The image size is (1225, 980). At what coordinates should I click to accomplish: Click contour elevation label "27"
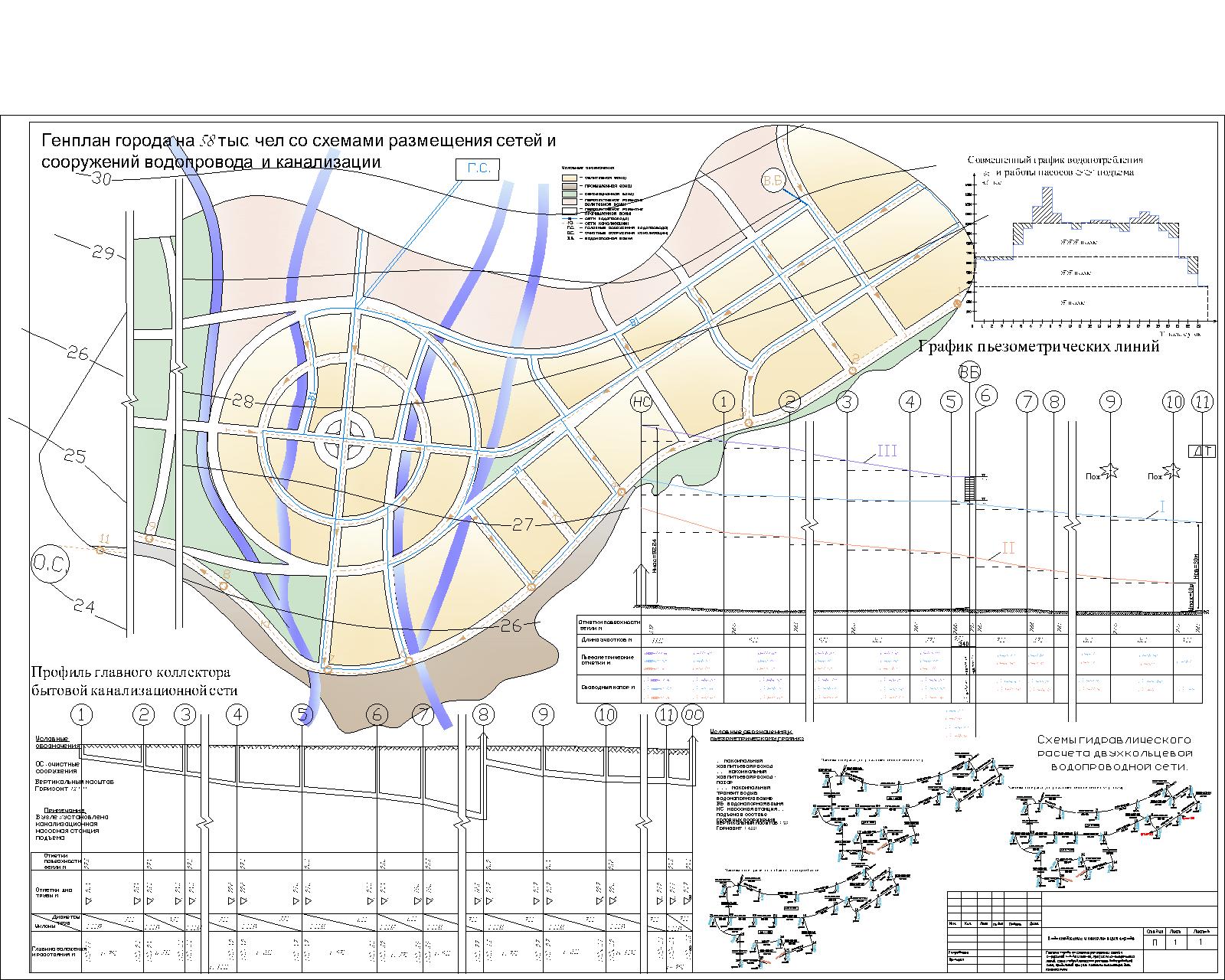524,524
